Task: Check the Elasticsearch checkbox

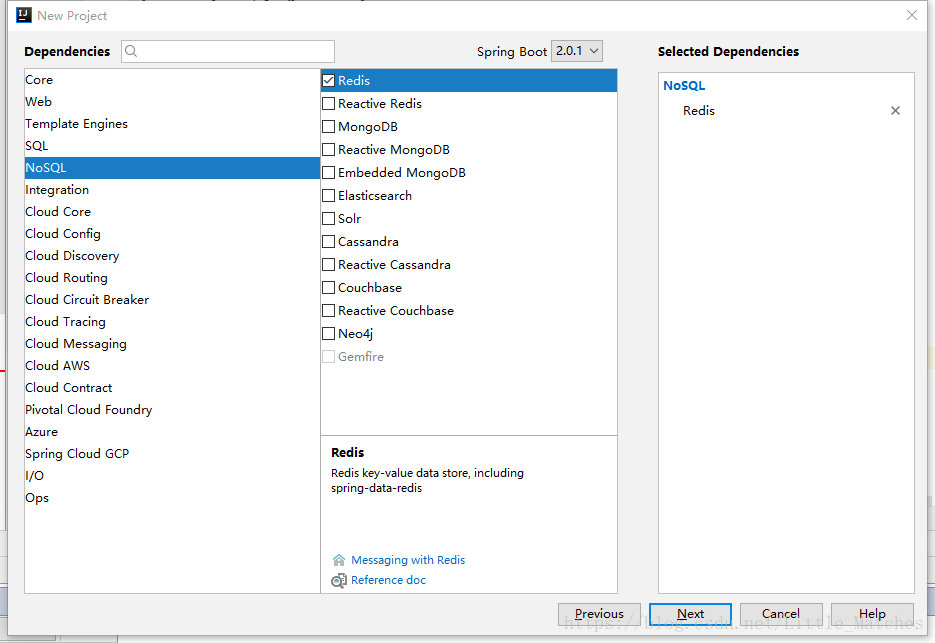Action: (329, 196)
